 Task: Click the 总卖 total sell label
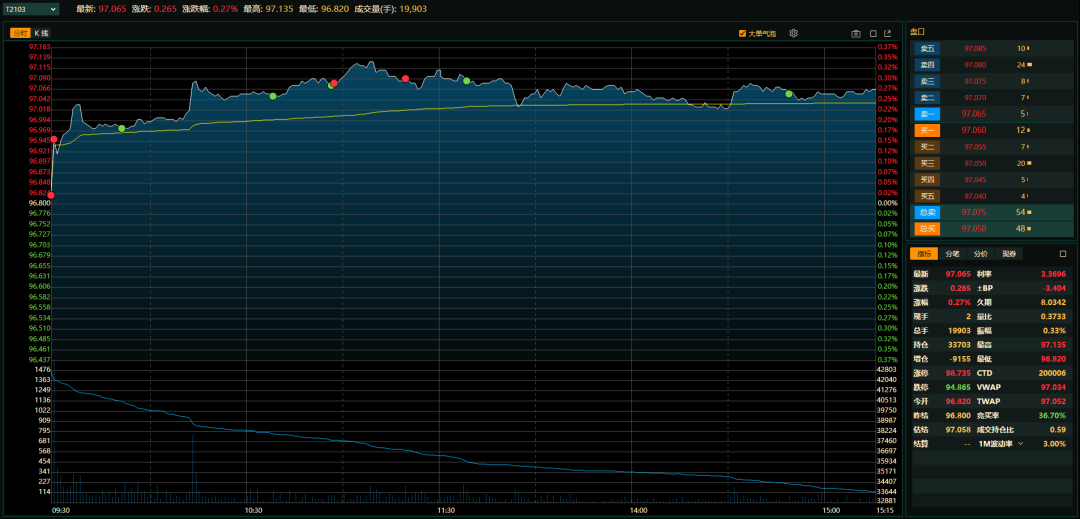(927, 212)
